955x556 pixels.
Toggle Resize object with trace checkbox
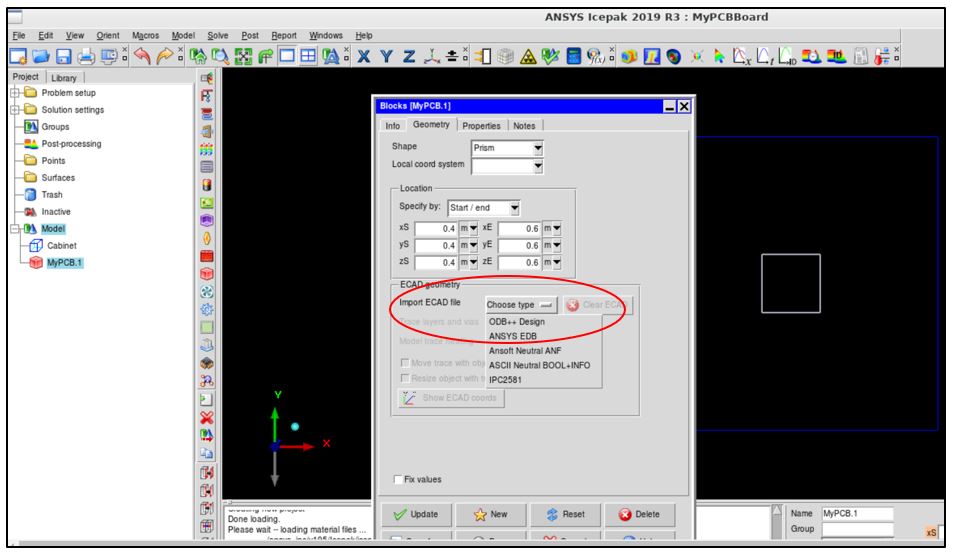404,378
